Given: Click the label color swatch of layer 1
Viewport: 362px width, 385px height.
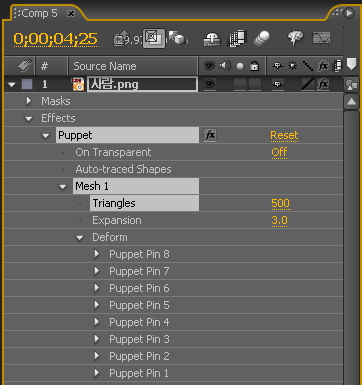Looking at the screenshot, I should (x=27, y=84).
